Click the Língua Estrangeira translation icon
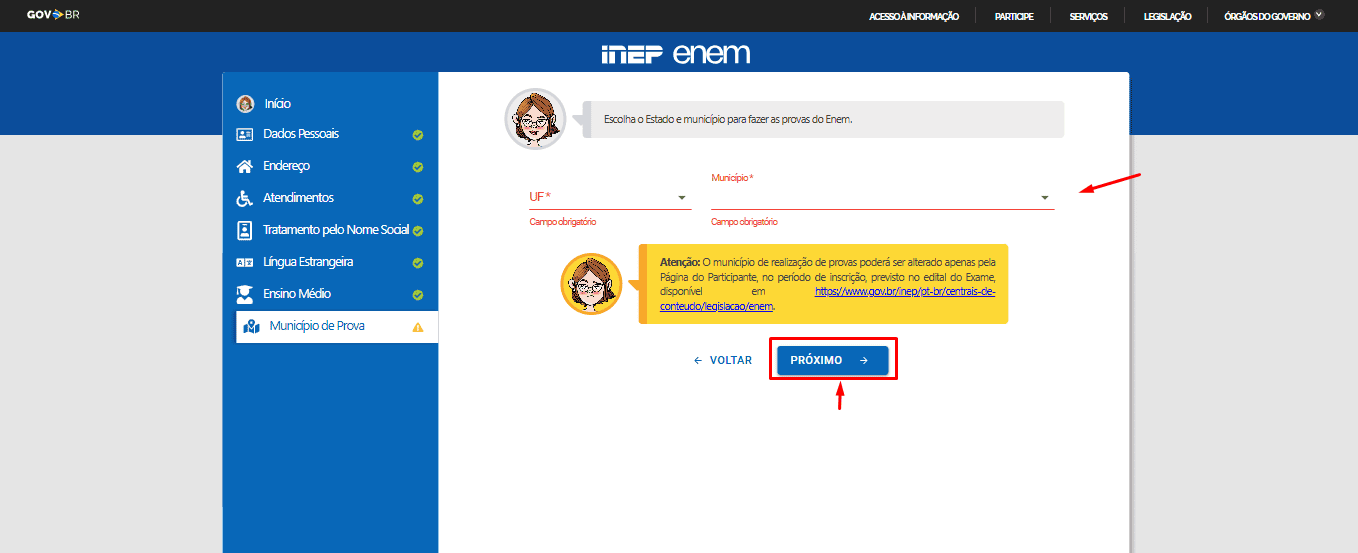Viewport: 1358px width, 553px height. pyautogui.click(x=245, y=262)
